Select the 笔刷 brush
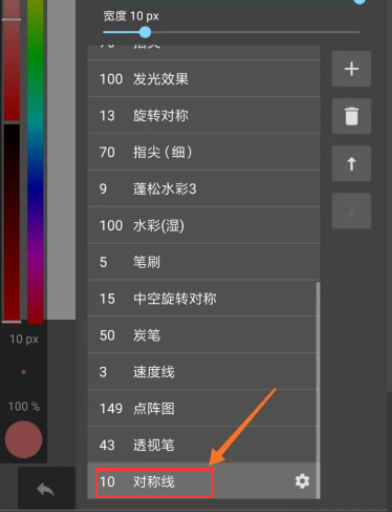 [x=204, y=262]
